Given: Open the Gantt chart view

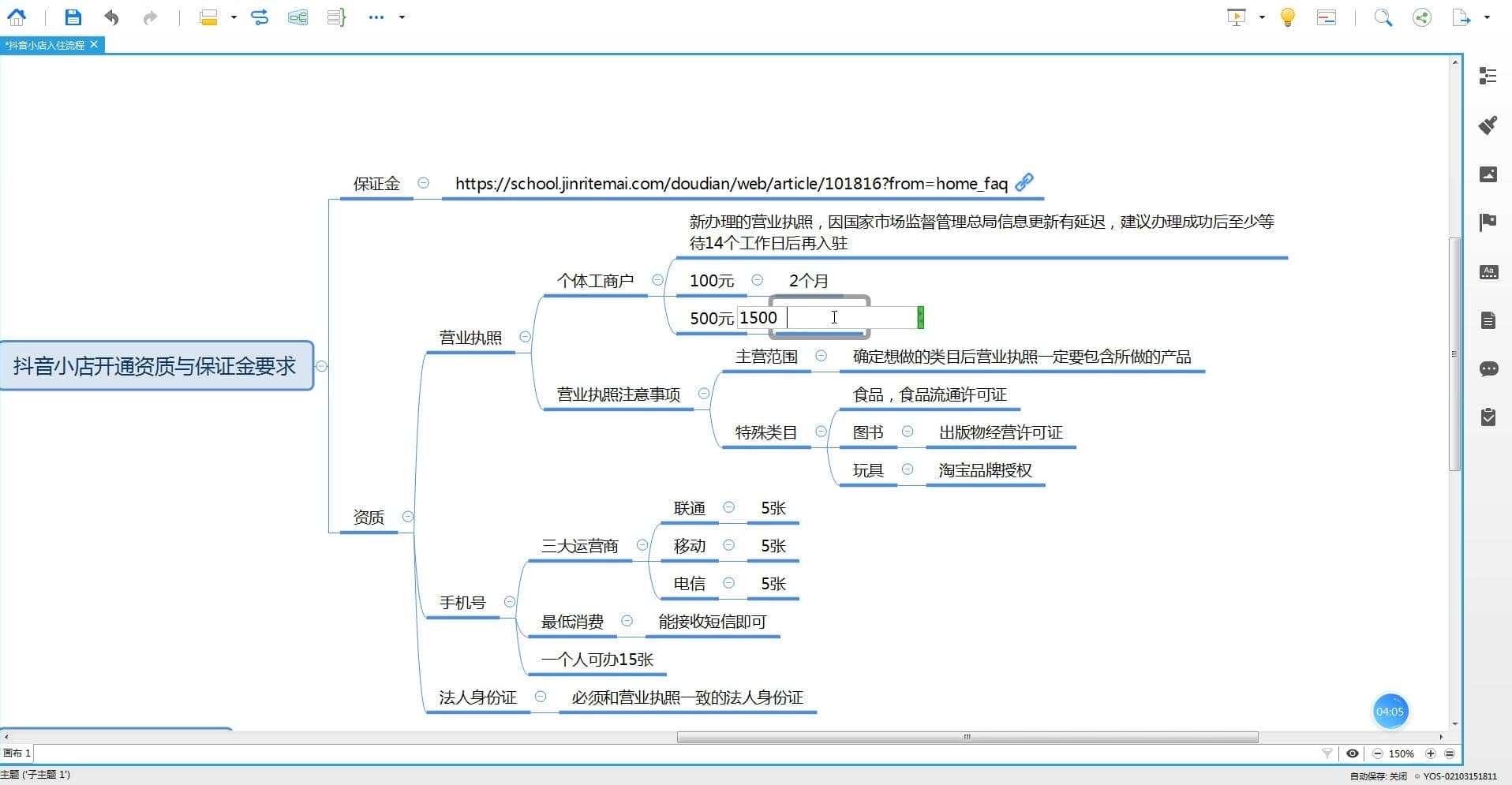Looking at the screenshot, I should pyautogui.click(x=1327, y=17).
